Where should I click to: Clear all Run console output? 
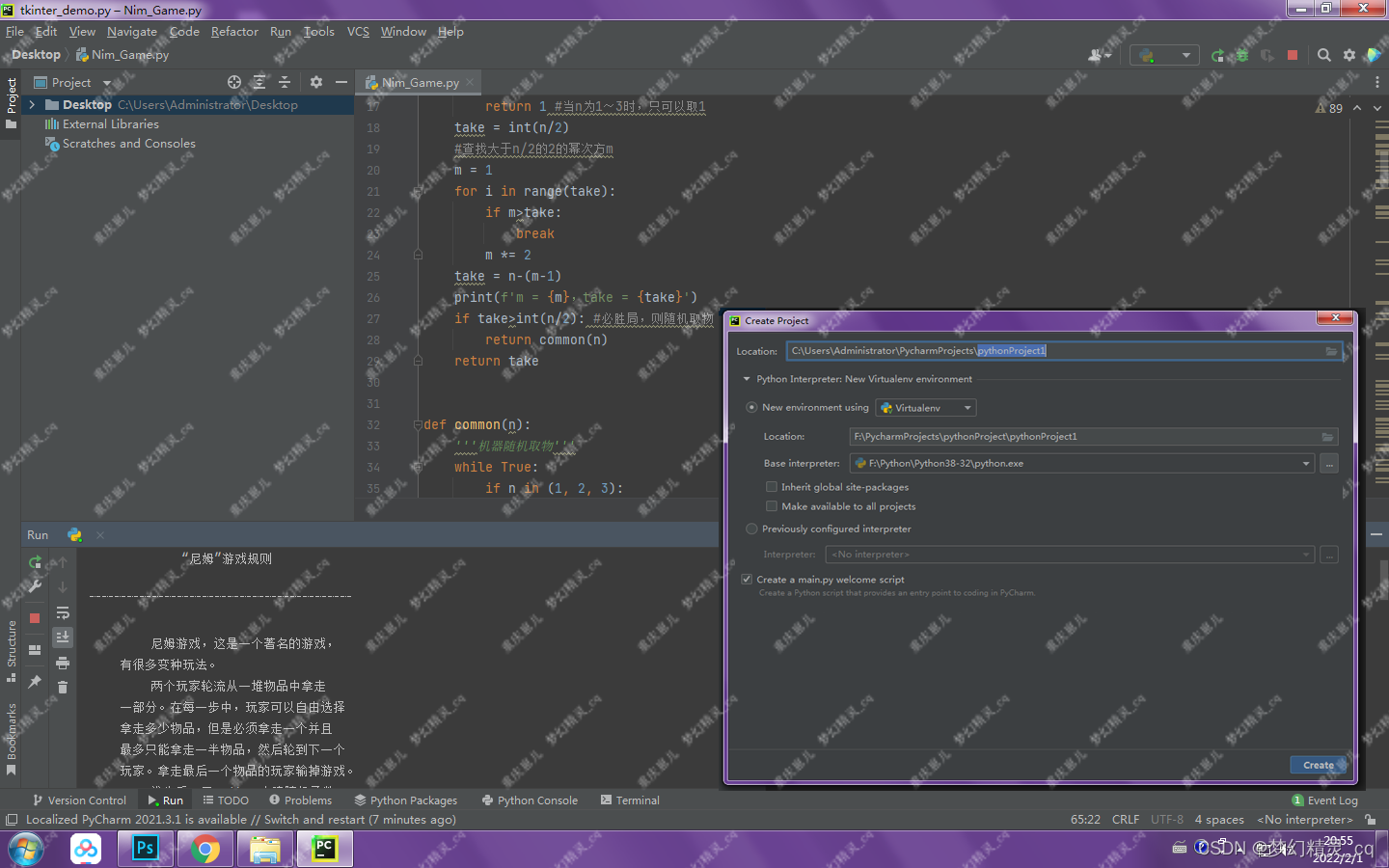tap(63, 687)
